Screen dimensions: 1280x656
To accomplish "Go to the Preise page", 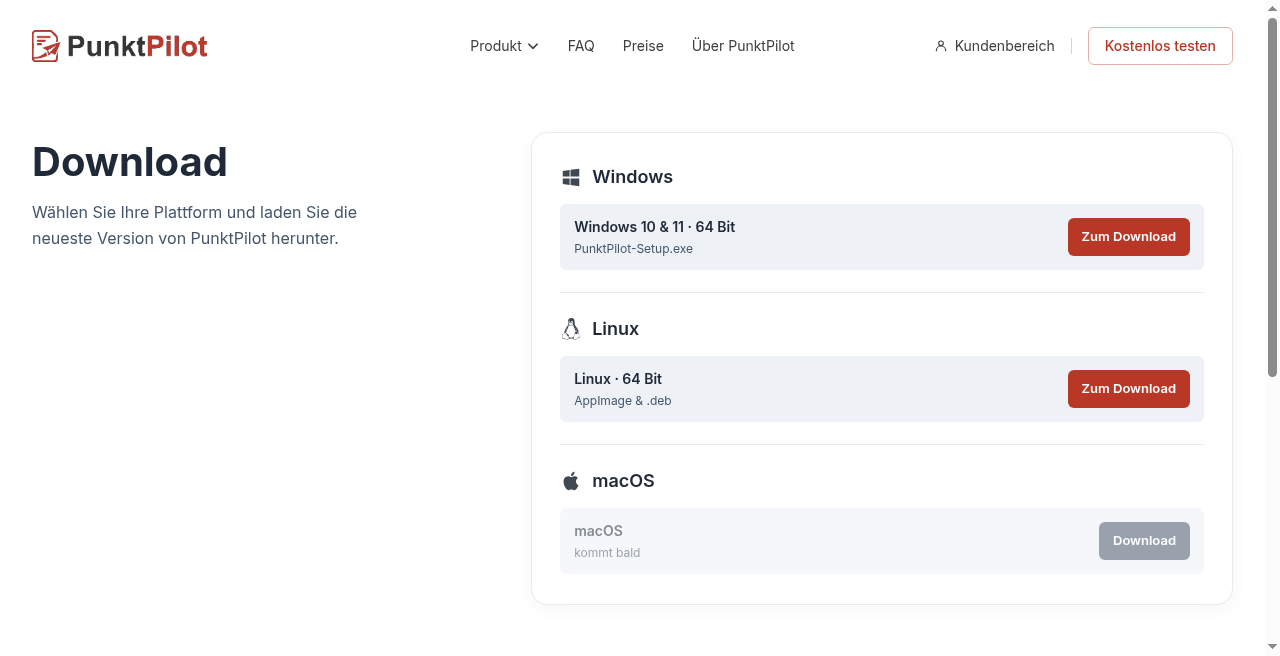I will point(643,46).
